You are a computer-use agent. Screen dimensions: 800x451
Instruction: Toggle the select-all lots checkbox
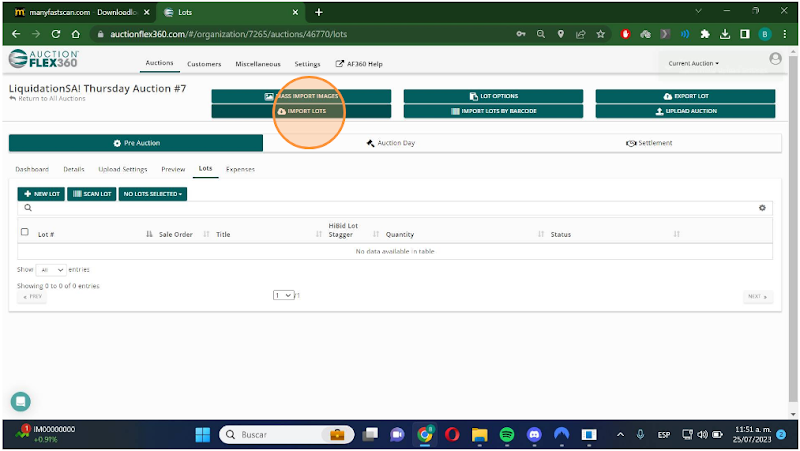click(x=25, y=232)
